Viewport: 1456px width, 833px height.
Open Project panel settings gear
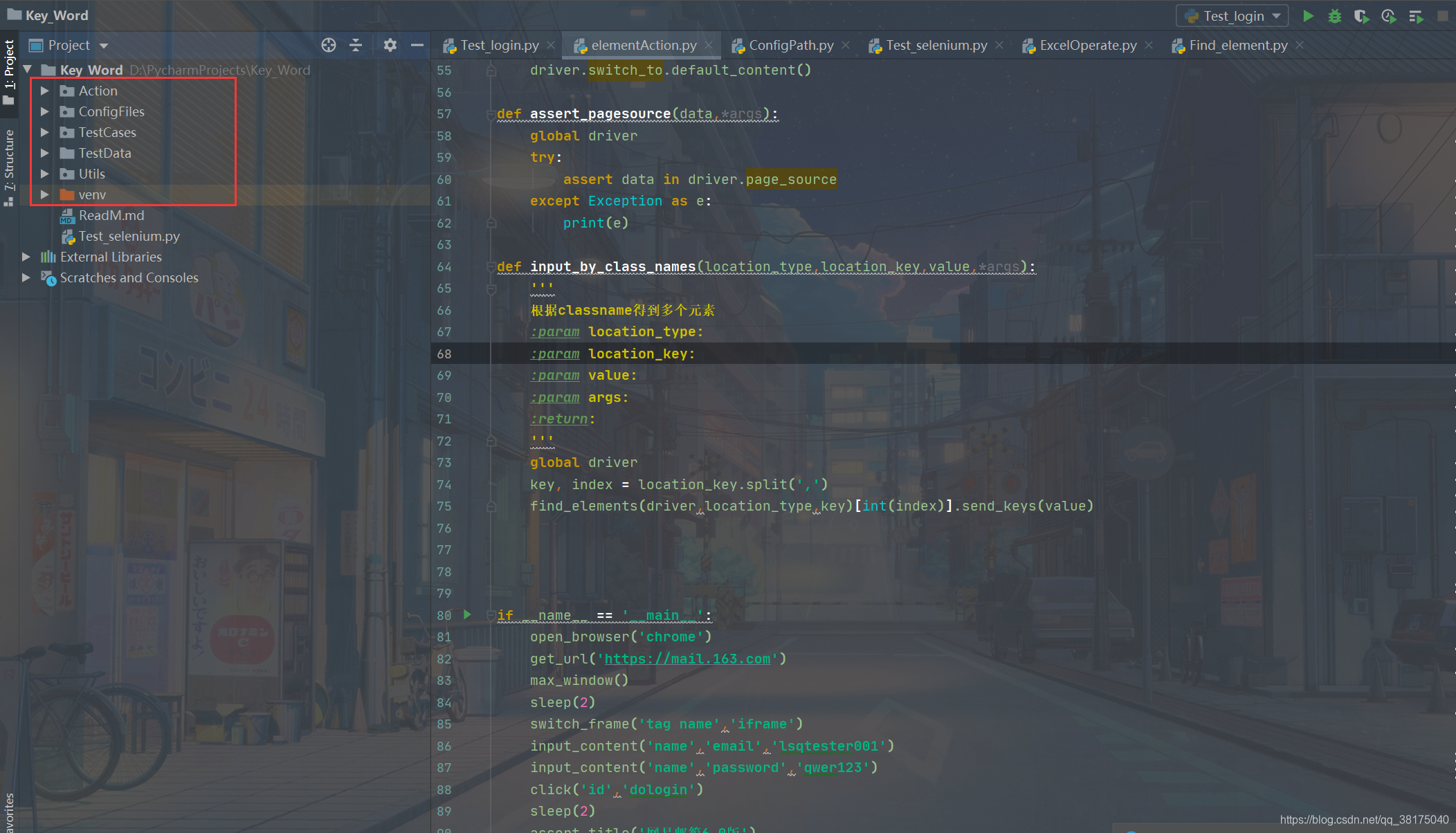(x=390, y=45)
